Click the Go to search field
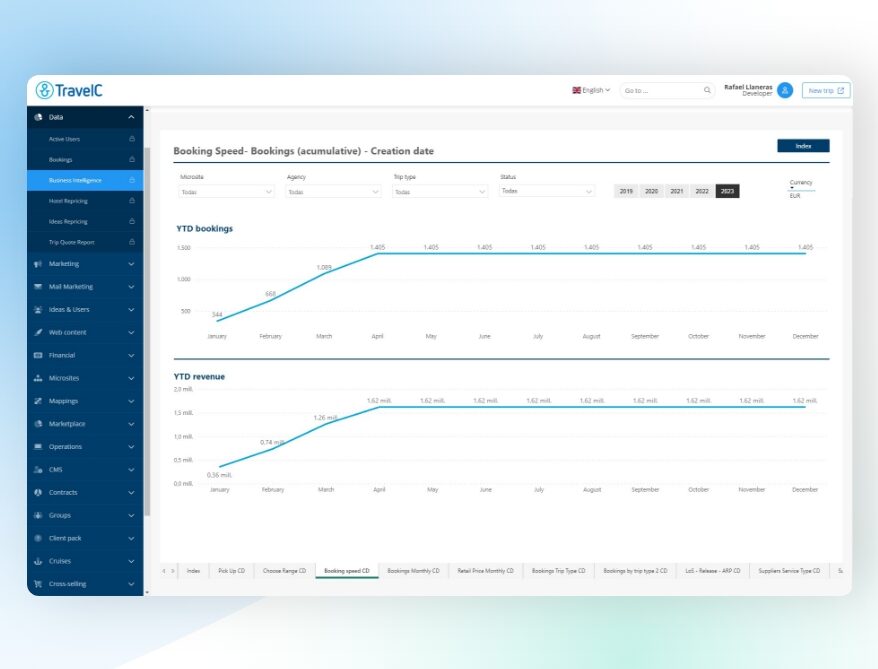Screen dimensions: 878x669 point(667,91)
